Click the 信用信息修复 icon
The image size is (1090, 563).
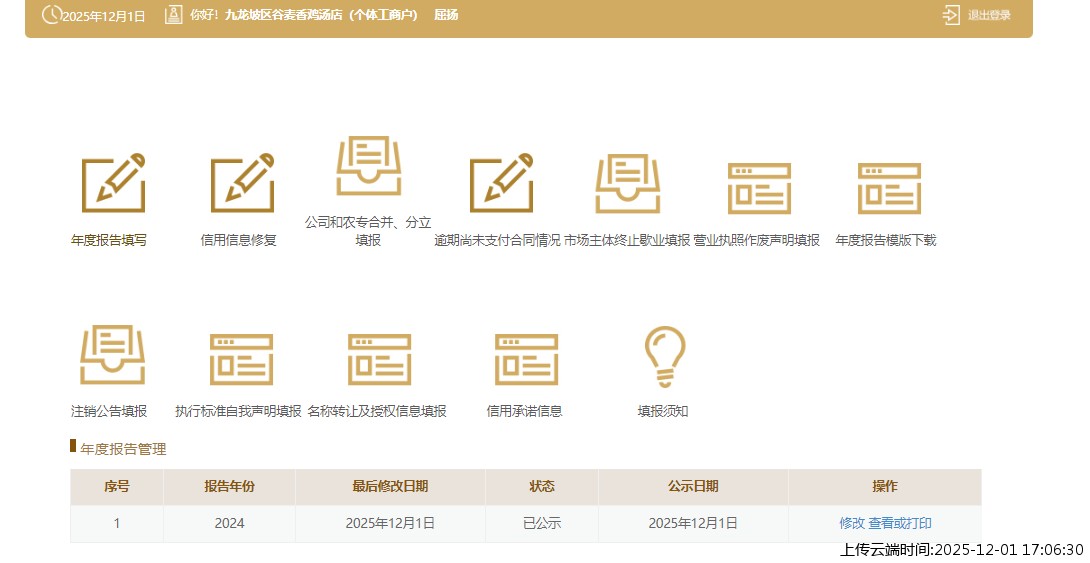(241, 184)
